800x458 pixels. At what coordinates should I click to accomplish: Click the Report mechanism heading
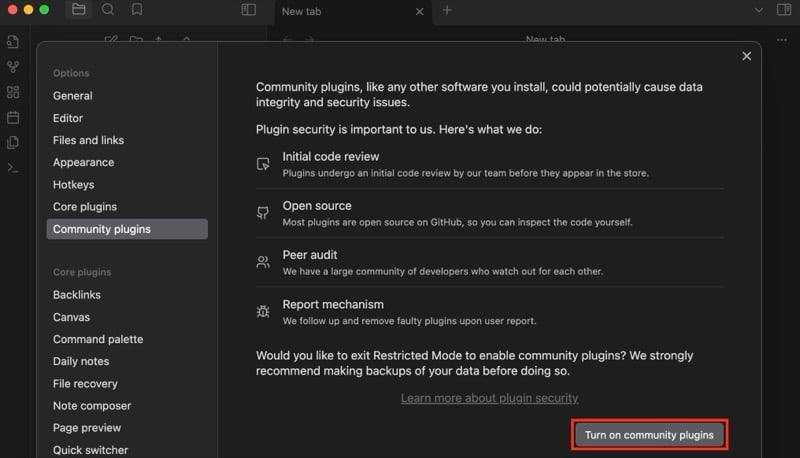333,304
